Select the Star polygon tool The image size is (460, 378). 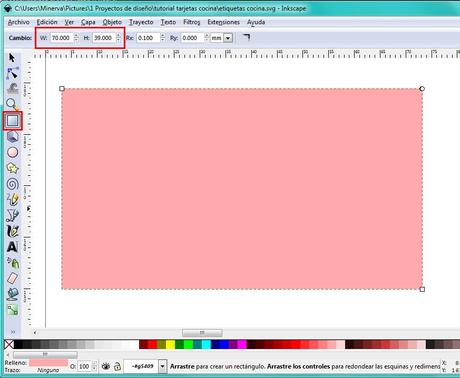[13, 168]
